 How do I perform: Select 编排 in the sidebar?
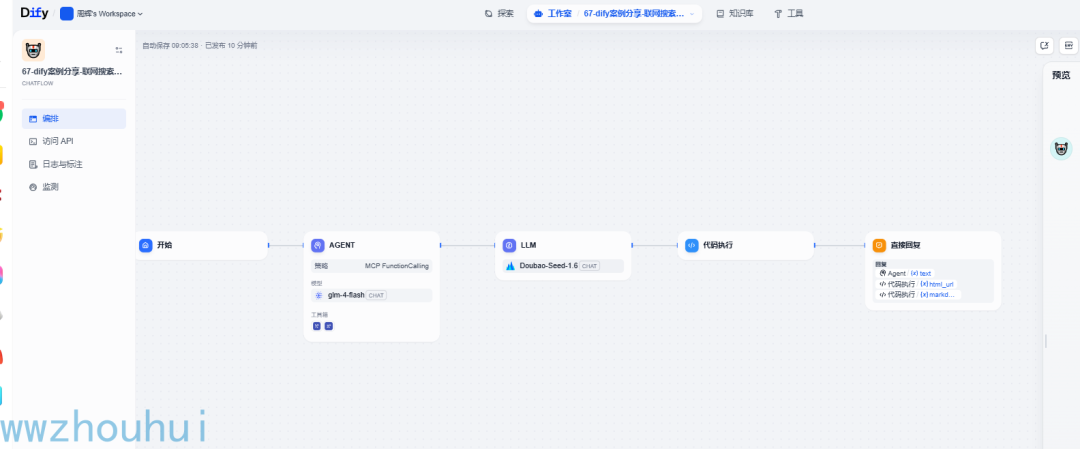click(x=74, y=118)
